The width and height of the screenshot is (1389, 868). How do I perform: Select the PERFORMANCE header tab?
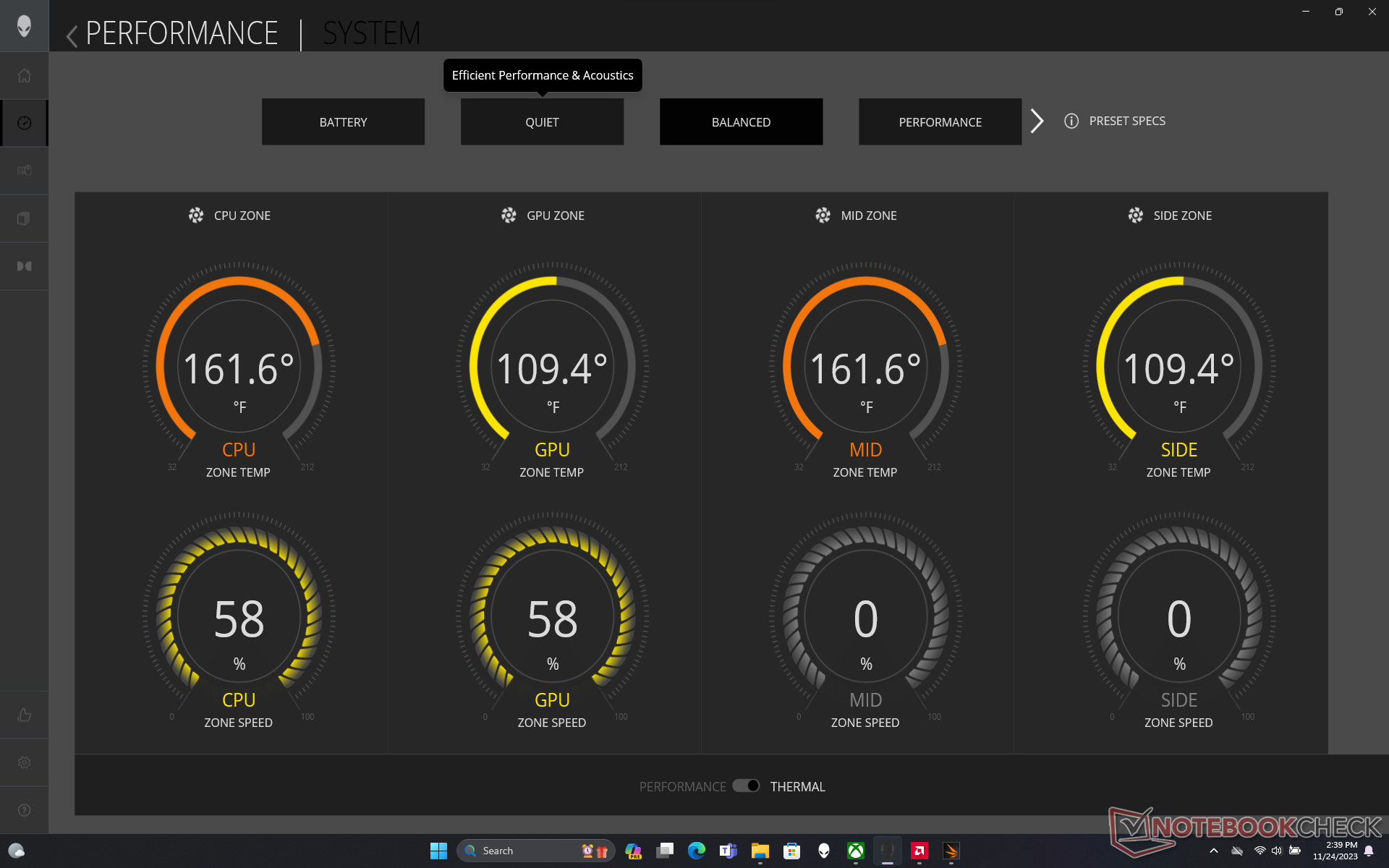pos(182,33)
